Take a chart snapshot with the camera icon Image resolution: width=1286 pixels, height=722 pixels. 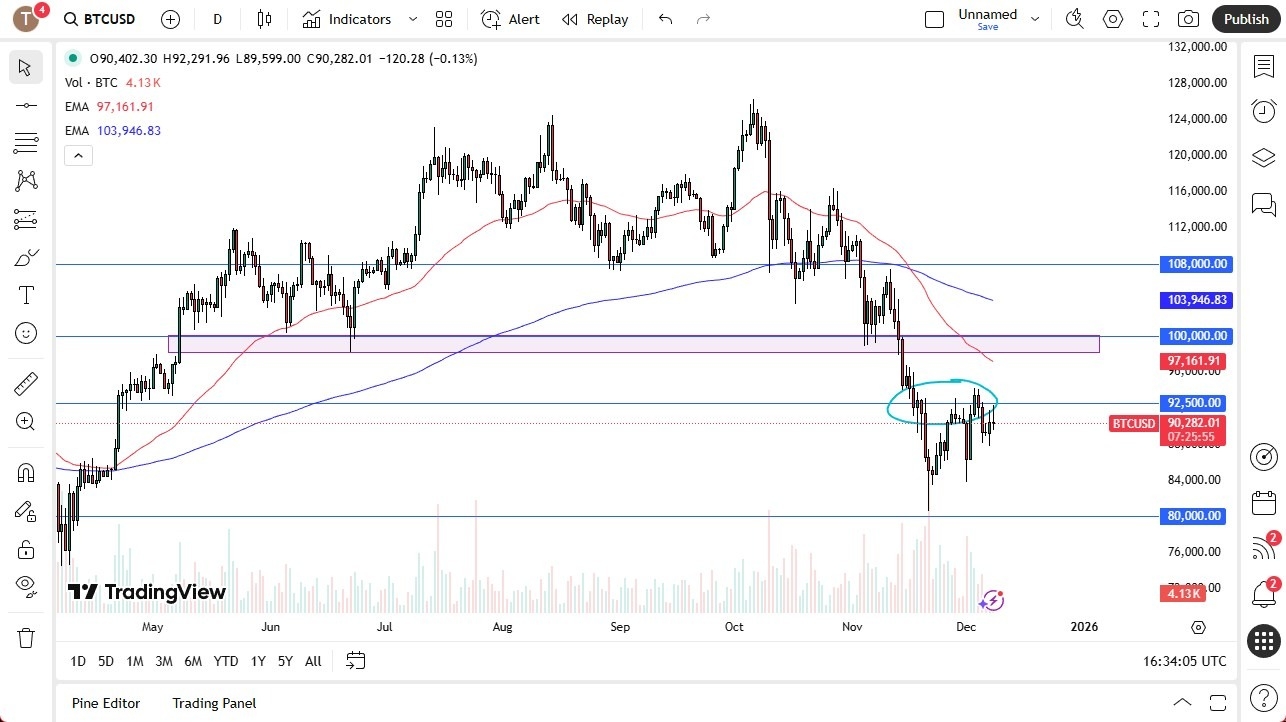pos(1187,18)
